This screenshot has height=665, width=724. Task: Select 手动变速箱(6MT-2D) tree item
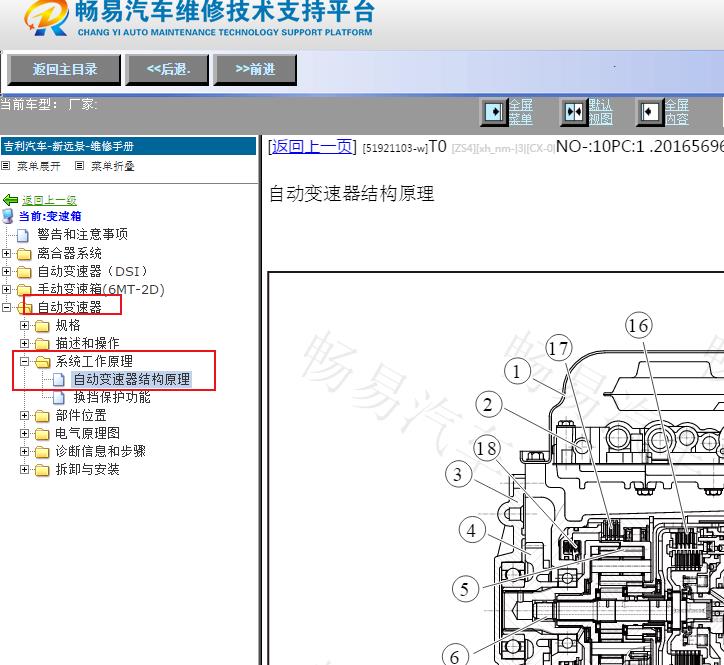[x=101, y=289]
